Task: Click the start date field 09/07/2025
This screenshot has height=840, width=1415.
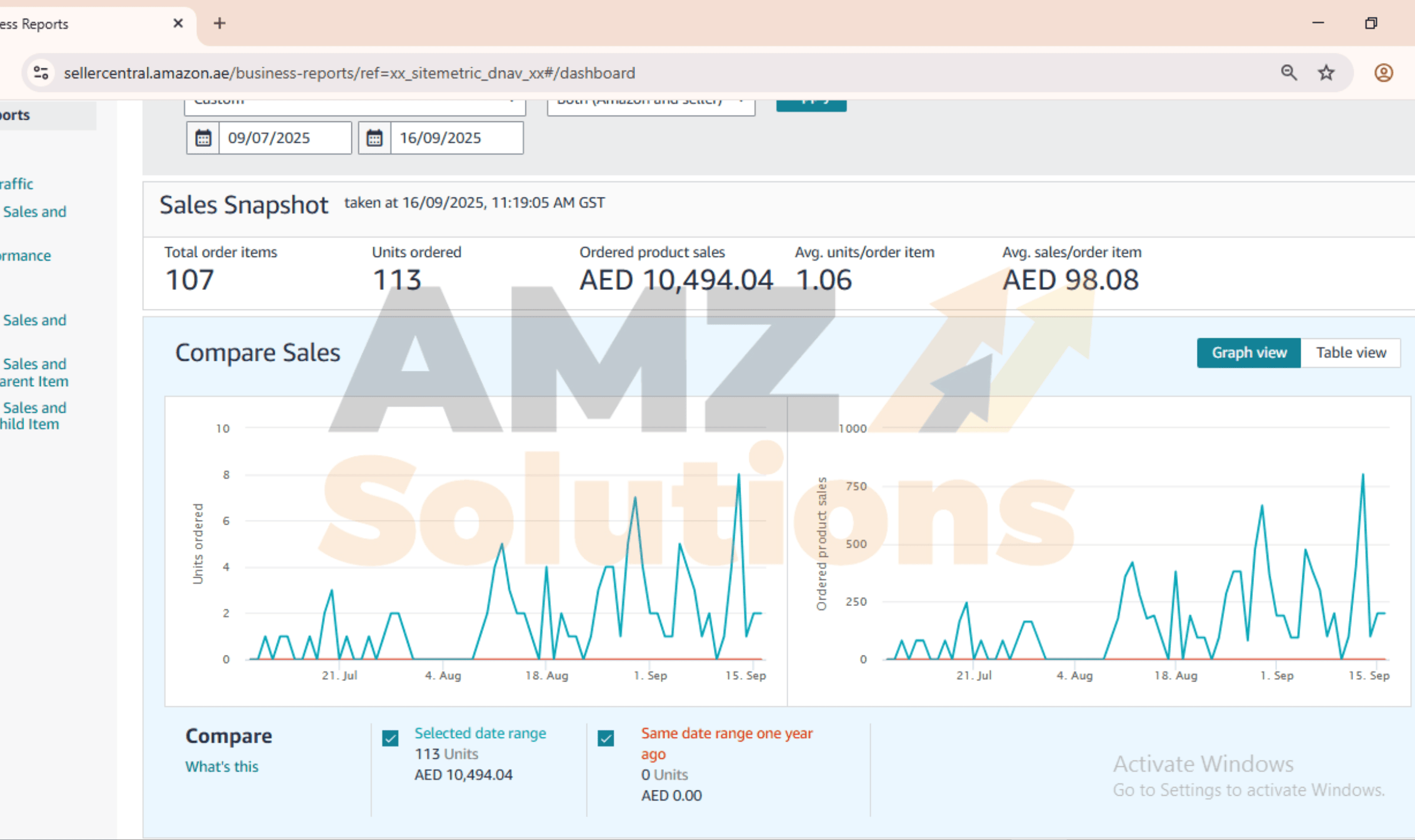Action: tap(284, 138)
